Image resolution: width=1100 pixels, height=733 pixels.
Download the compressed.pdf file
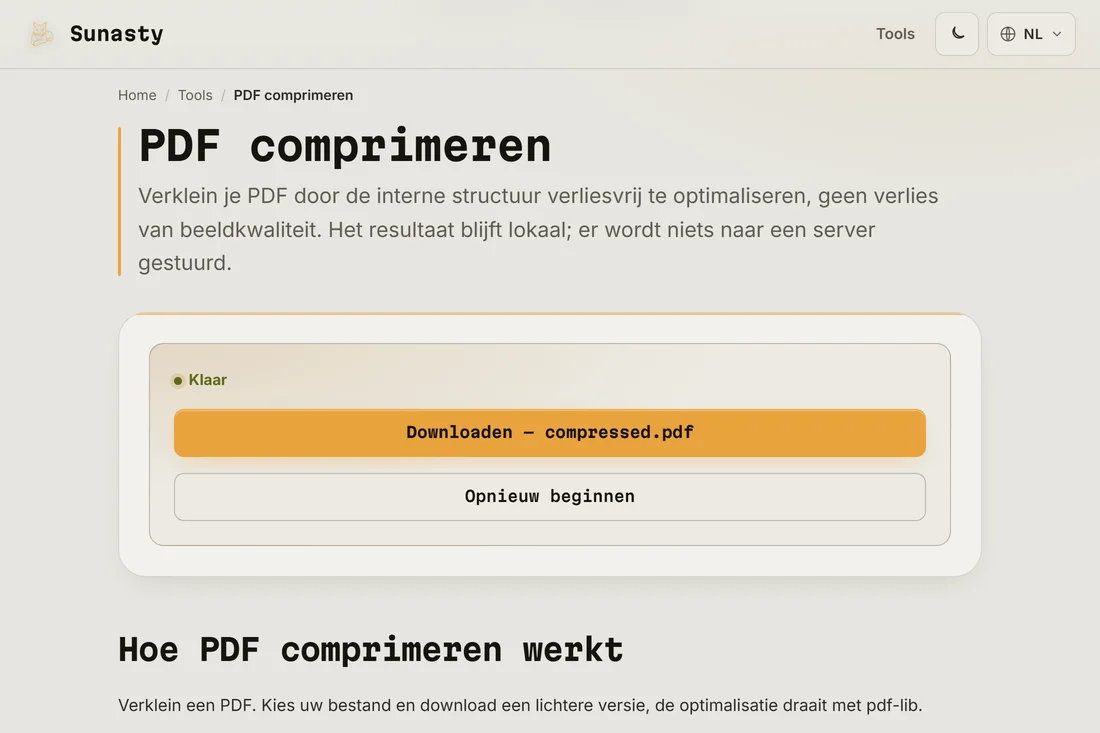(550, 433)
